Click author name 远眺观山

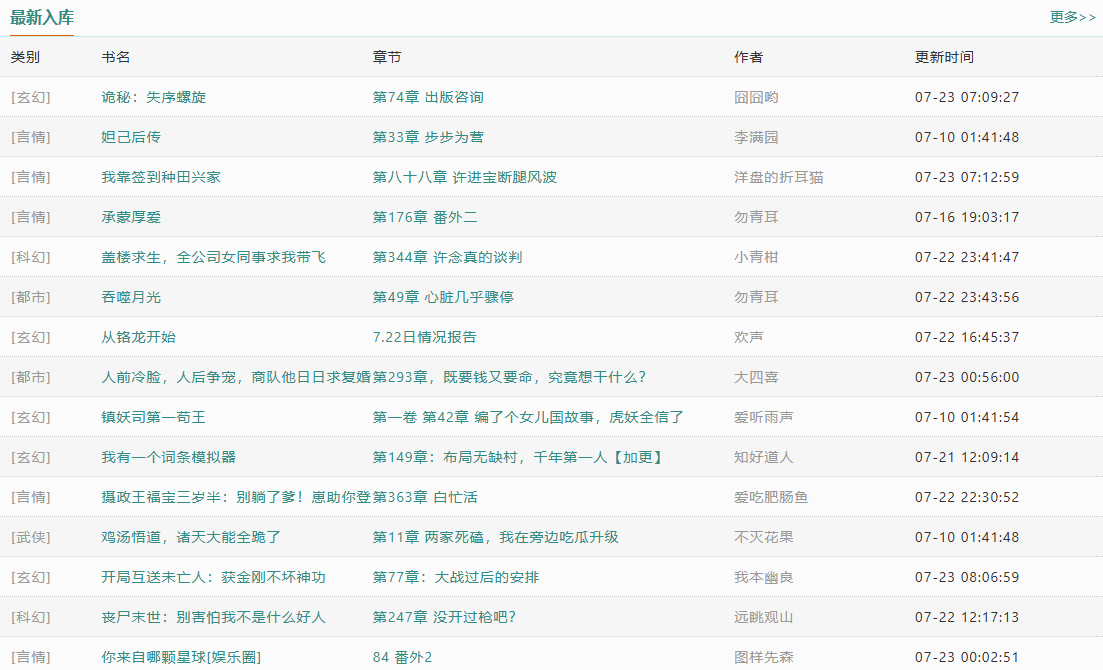(x=764, y=619)
